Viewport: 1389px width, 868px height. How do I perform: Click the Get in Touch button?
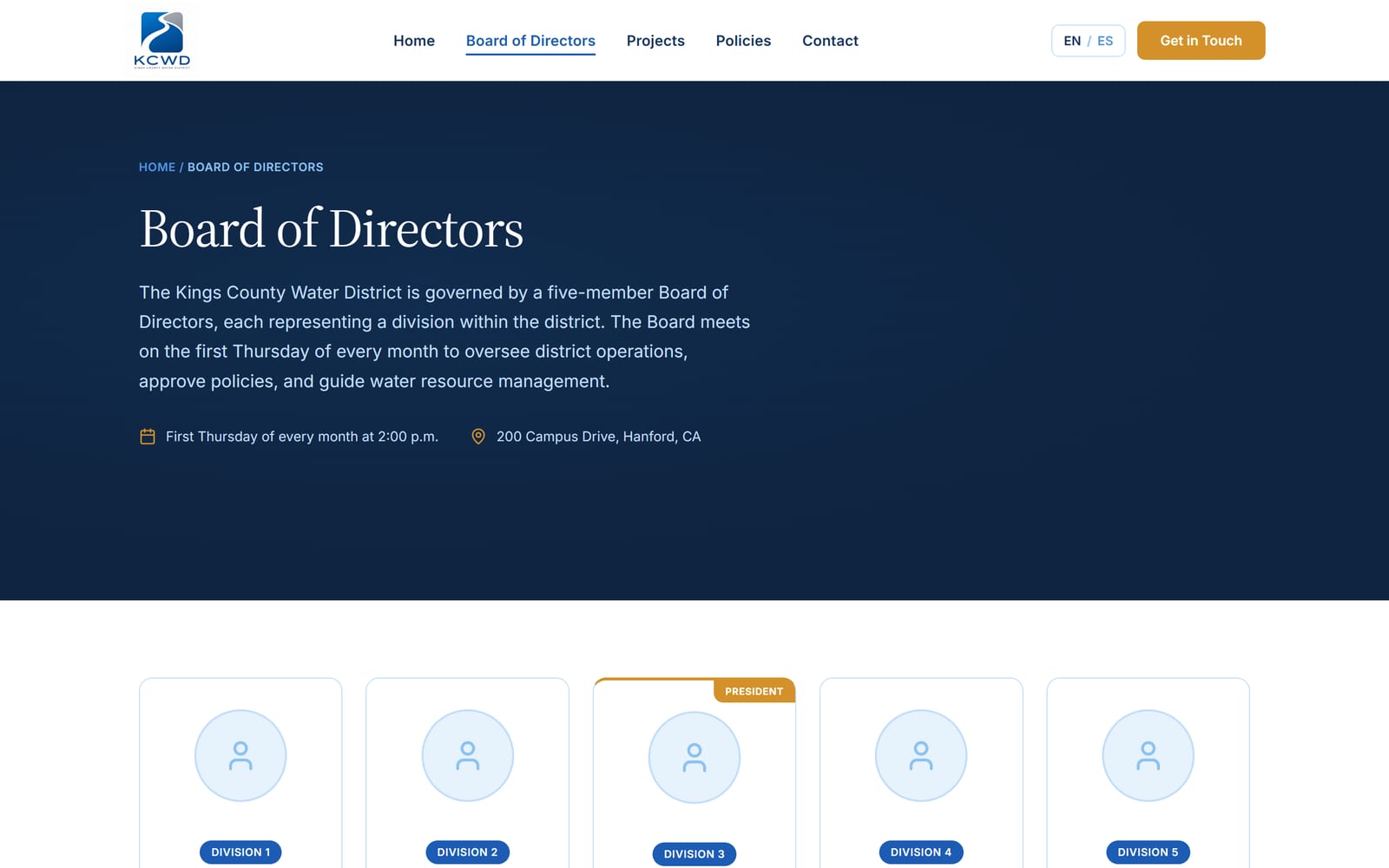[x=1201, y=41]
